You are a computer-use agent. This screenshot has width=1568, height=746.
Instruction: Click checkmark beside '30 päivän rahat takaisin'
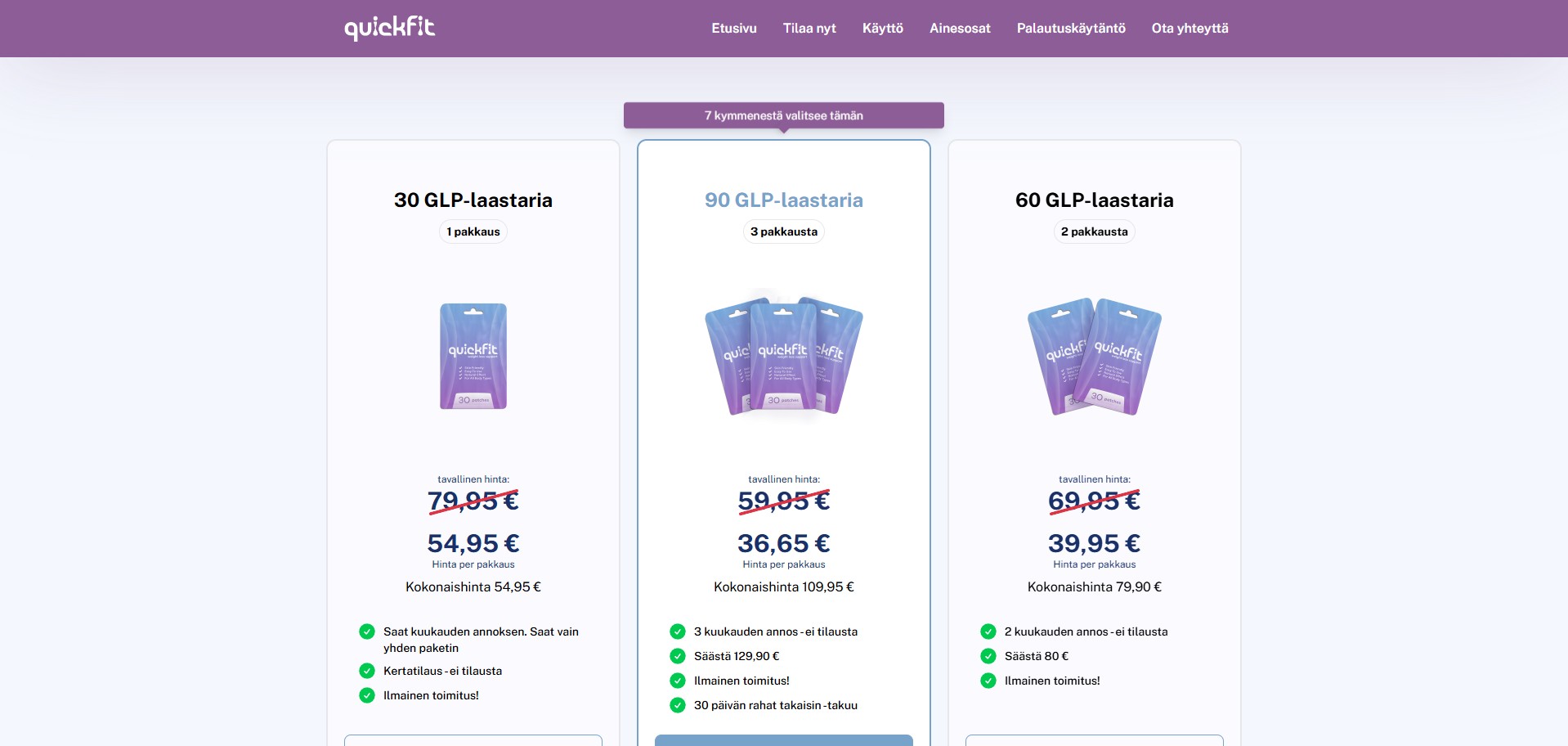pyautogui.click(x=678, y=705)
